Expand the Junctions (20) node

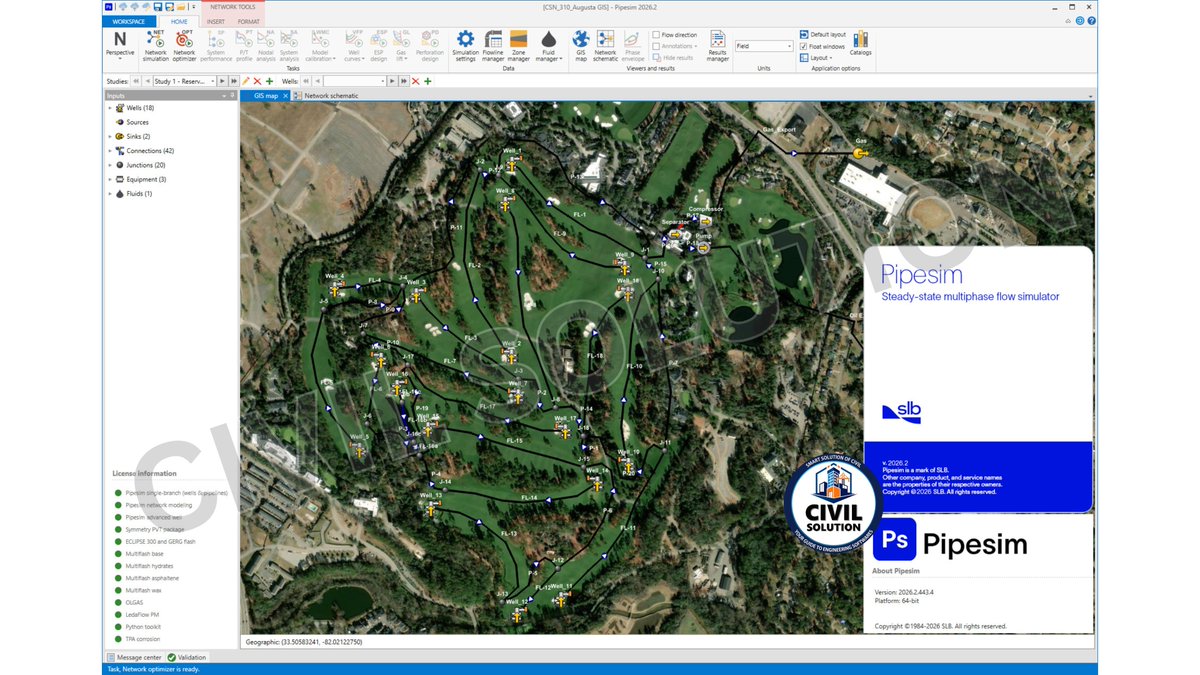[110, 165]
